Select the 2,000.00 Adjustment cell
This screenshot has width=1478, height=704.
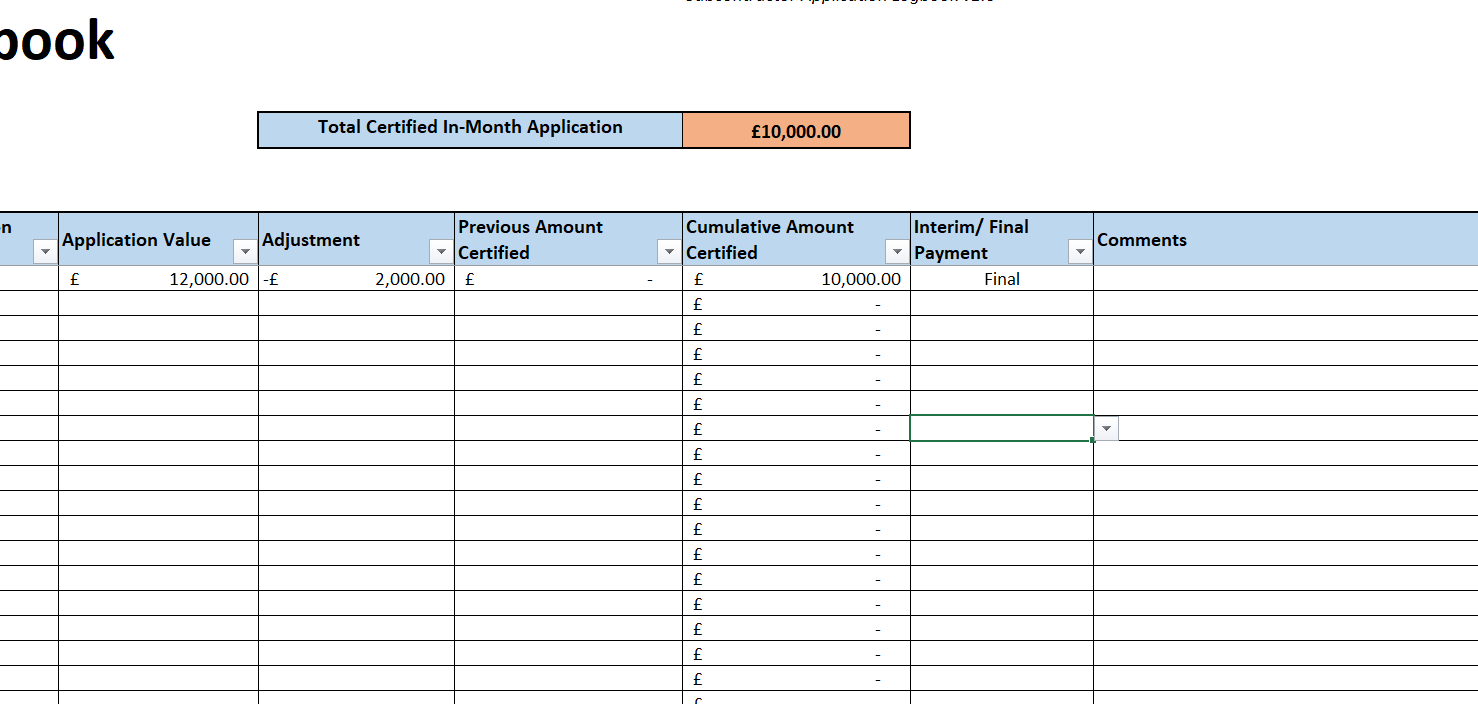356,279
